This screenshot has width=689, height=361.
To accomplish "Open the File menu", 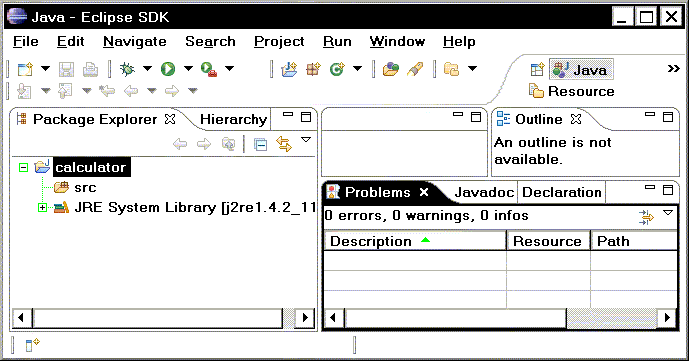I will click(25, 41).
